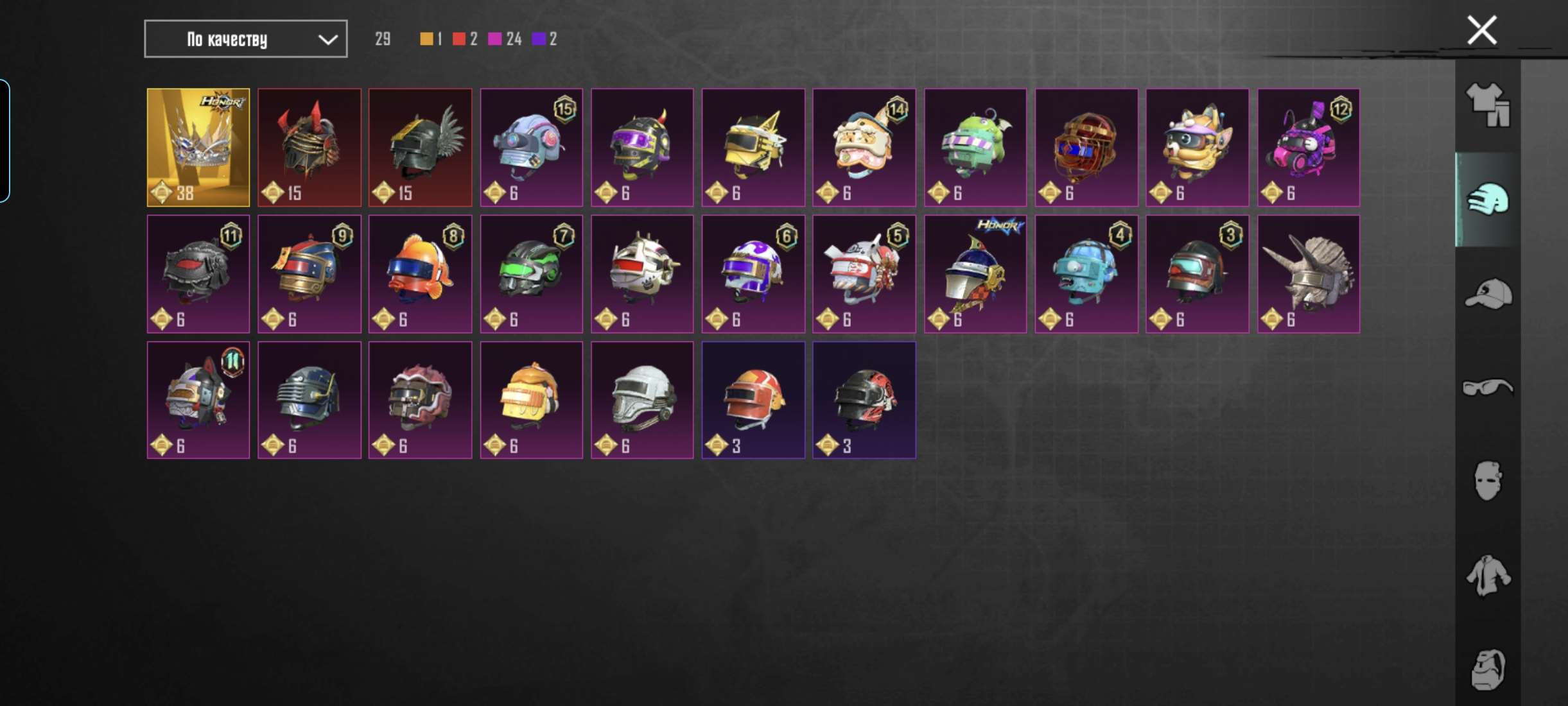The width and height of the screenshot is (1568, 706).
Task: Open the sunglasses eyewear category
Action: (1488, 388)
